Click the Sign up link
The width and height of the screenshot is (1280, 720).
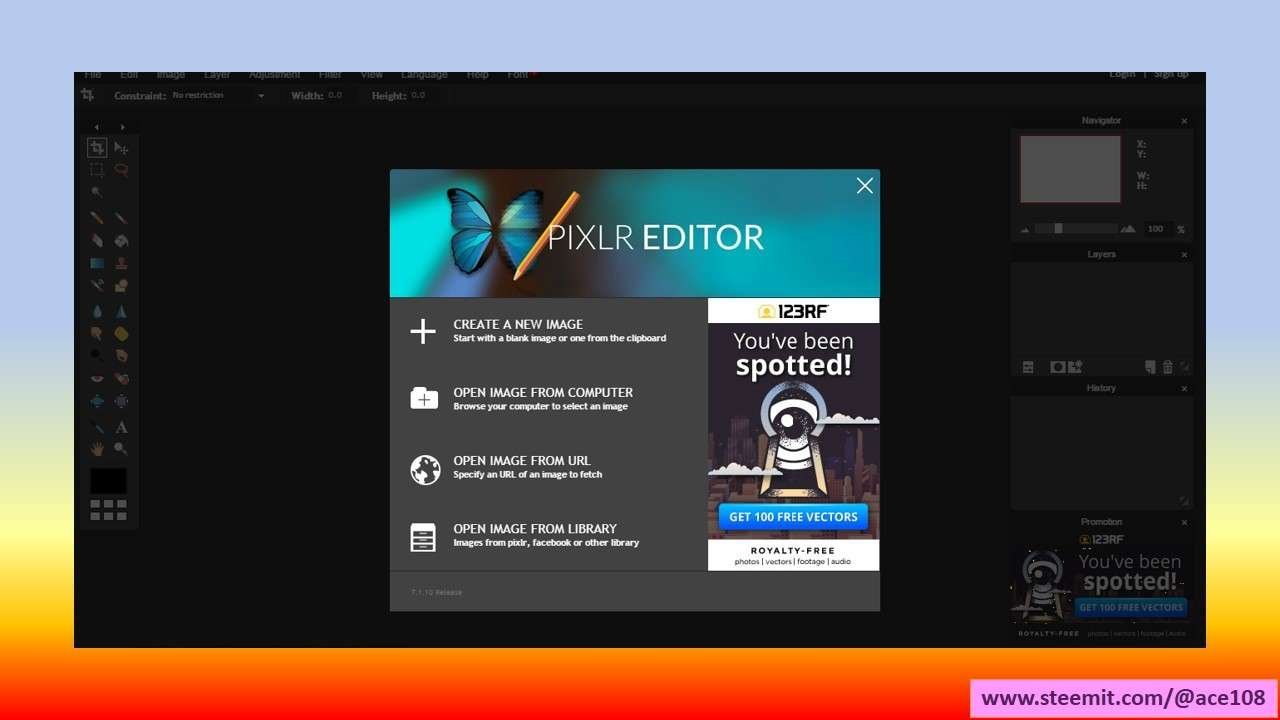point(1171,75)
